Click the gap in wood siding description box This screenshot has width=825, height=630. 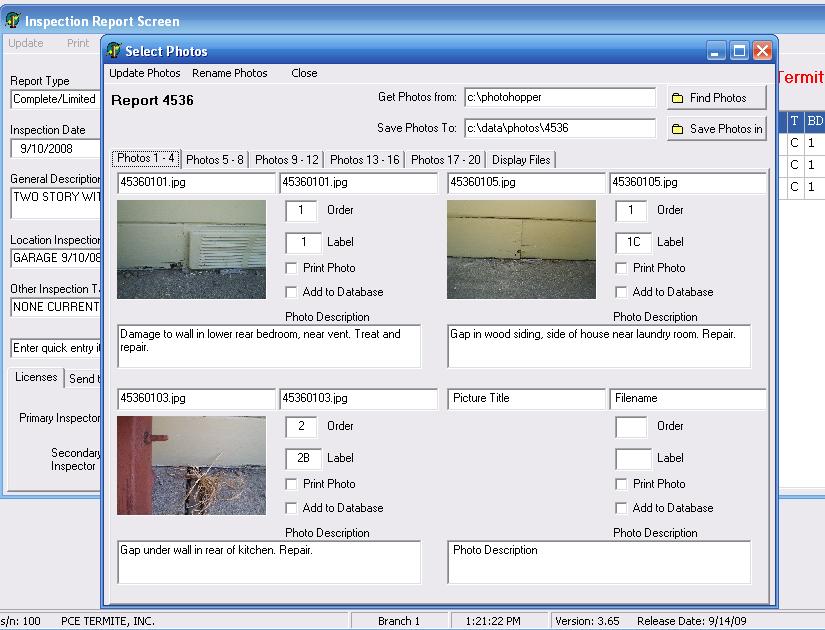coord(598,346)
